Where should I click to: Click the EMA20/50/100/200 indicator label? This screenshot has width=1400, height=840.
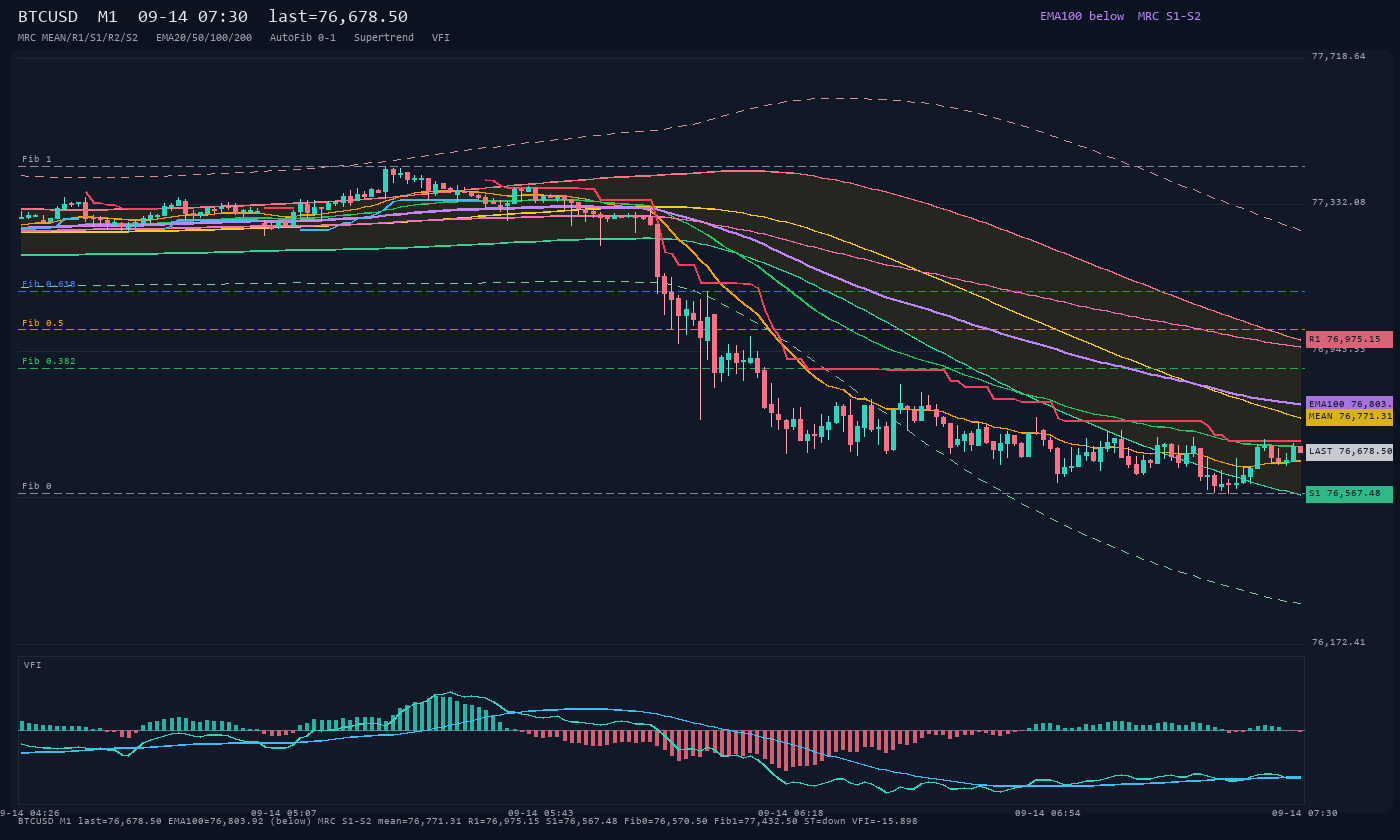[204, 37]
